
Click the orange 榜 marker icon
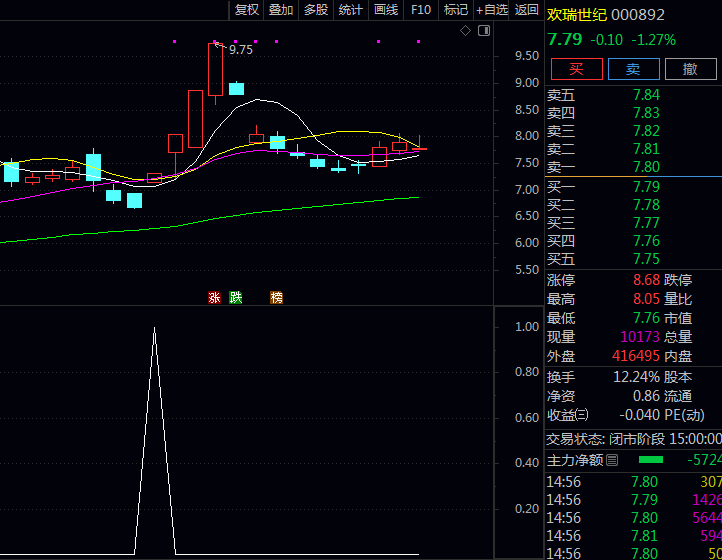click(276, 297)
